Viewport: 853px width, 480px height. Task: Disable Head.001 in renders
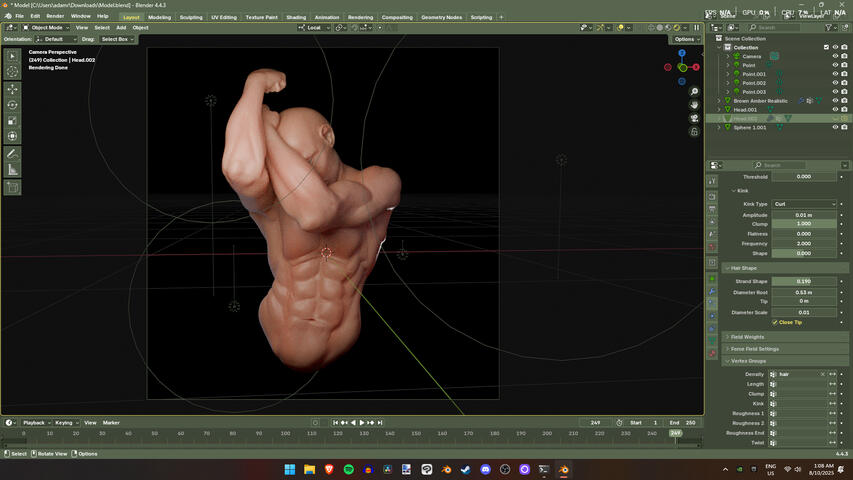844,109
